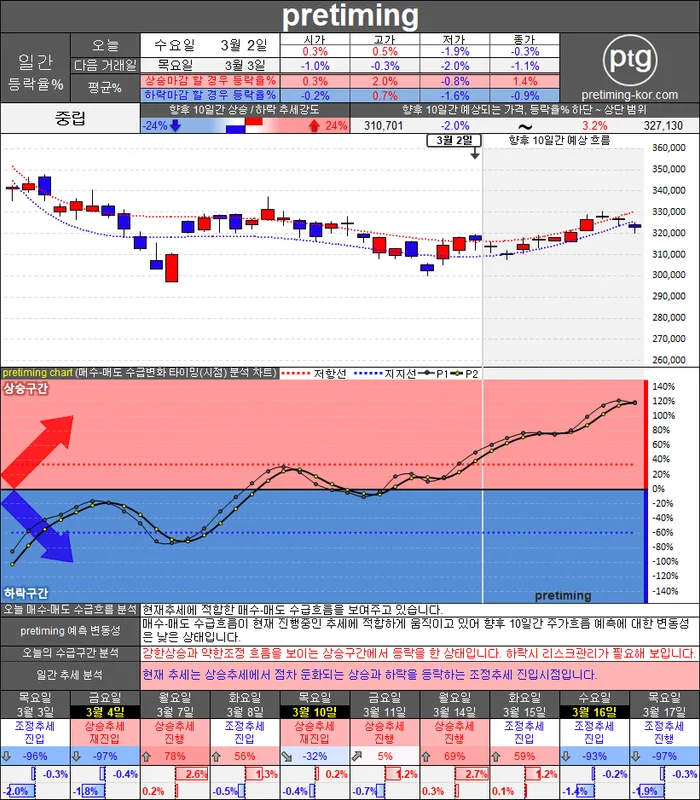Click the 오늘 매수-매도 수급흐름 분석 label
Viewport: 700px width, 800px height.
pos(70,610)
